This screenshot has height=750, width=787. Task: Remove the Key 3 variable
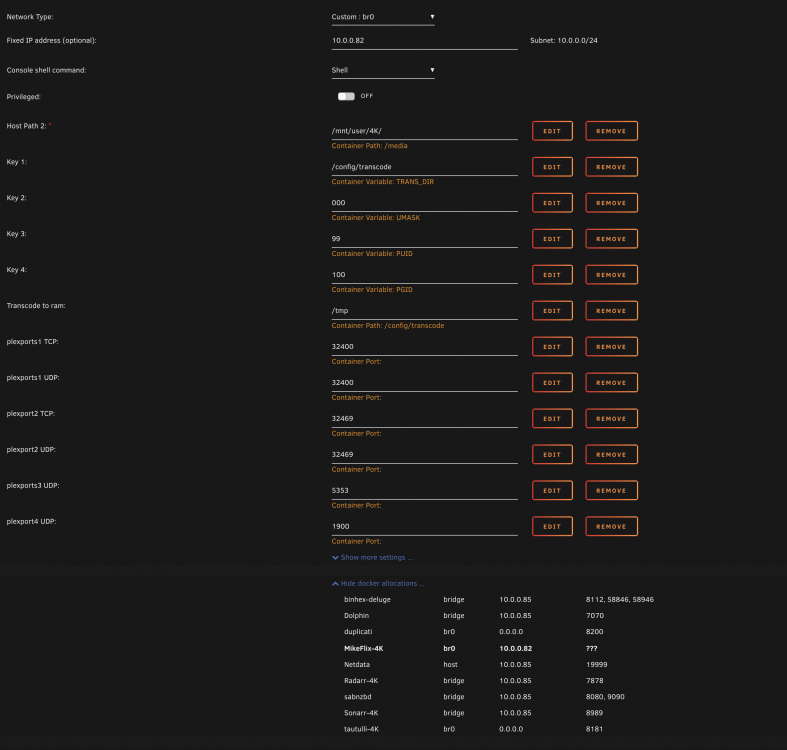(x=611, y=239)
